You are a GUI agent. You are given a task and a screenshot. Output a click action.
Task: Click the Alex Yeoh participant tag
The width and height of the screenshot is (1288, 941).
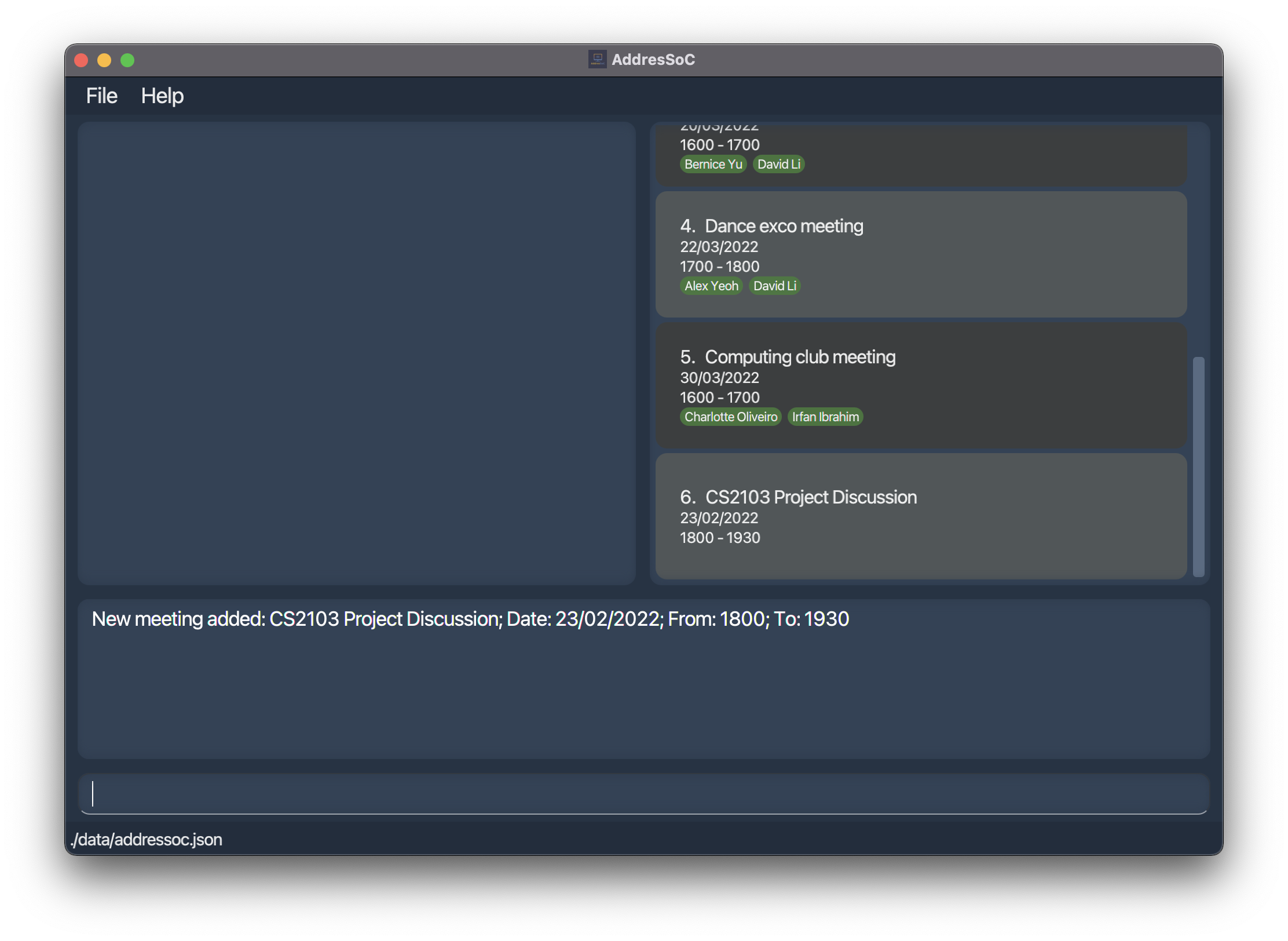pyautogui.click(x=711, y=286)
